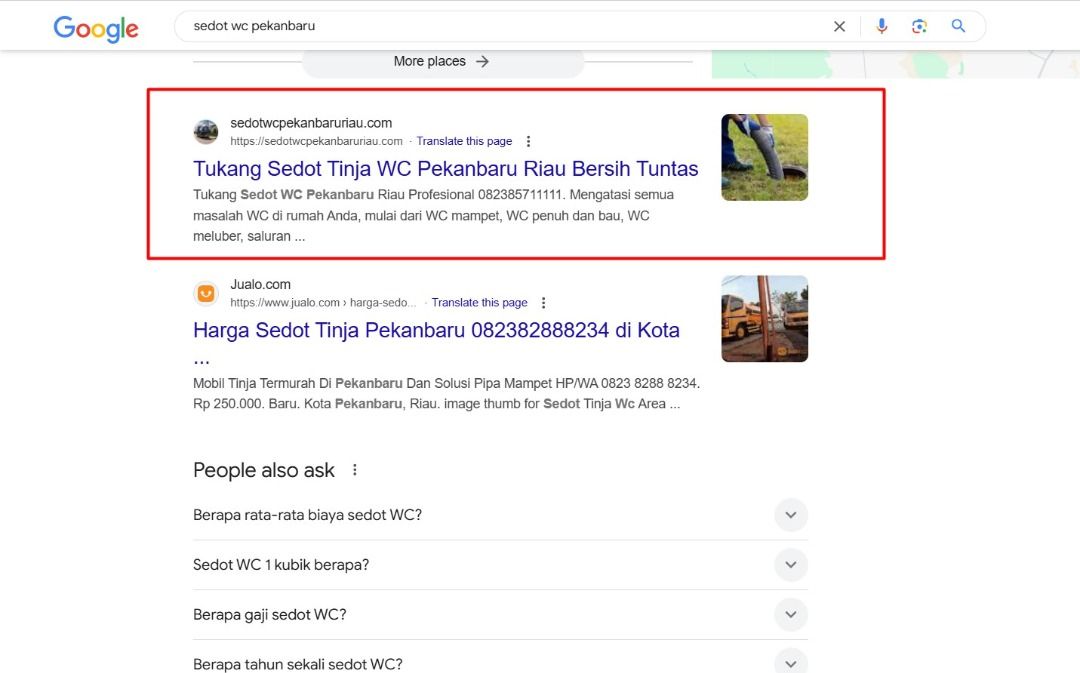1080x673 pixels.
Task: Open Google Lens image search
Action: (x=919, y=26)
